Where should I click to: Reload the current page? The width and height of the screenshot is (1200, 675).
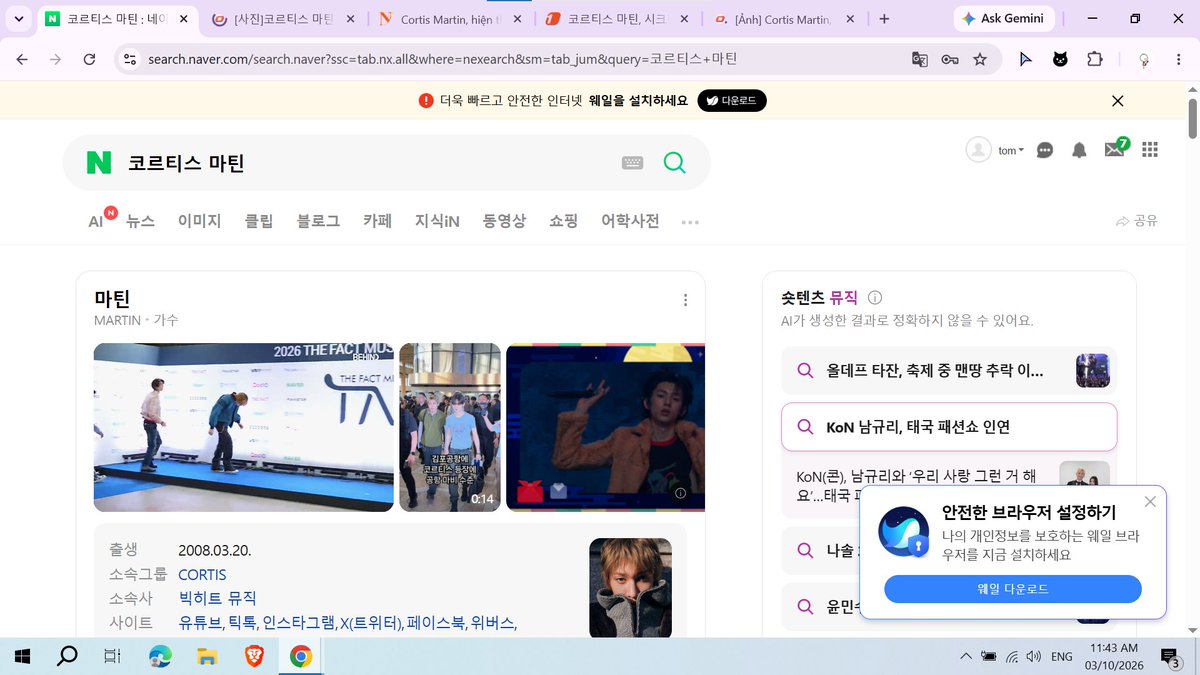click(89, 59)
